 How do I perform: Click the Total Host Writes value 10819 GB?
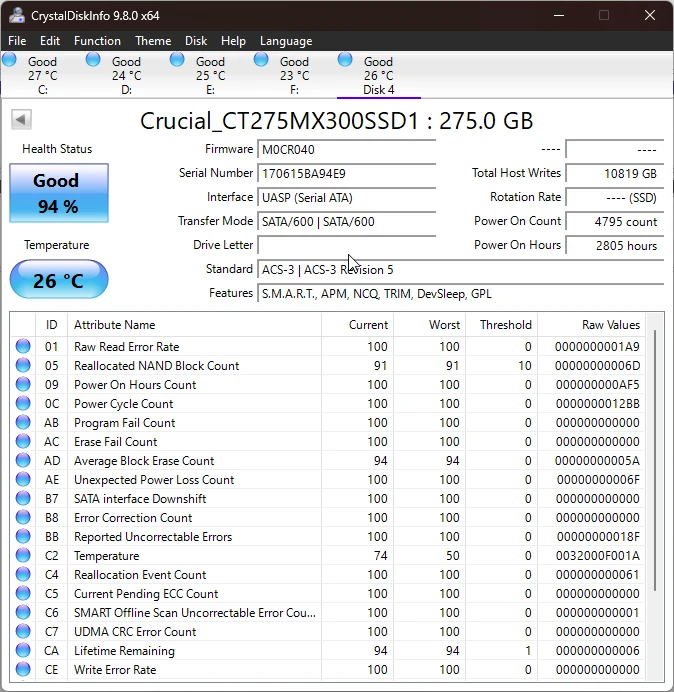[614, 173]
